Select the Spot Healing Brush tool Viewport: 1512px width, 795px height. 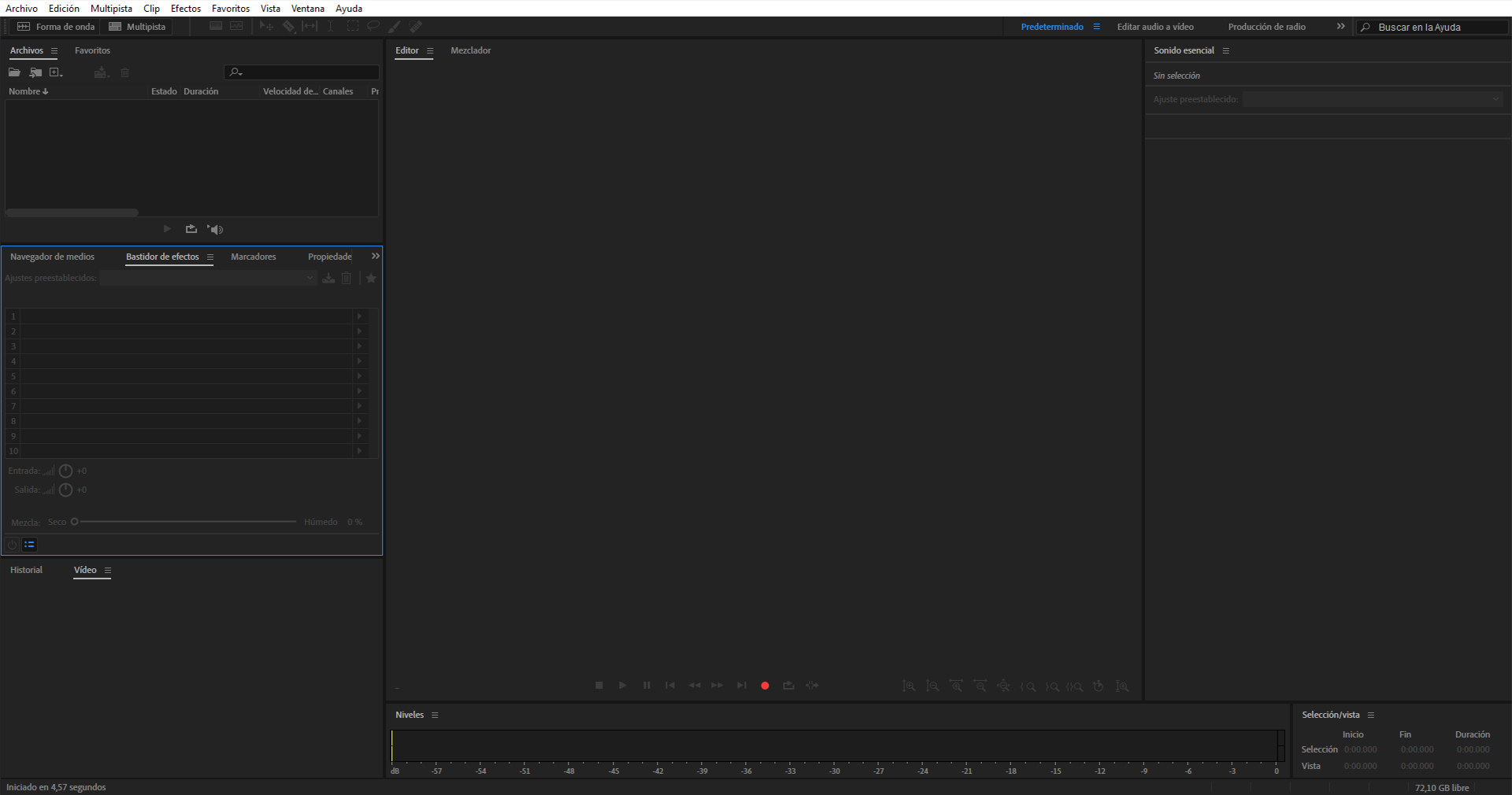pos(416,27)
